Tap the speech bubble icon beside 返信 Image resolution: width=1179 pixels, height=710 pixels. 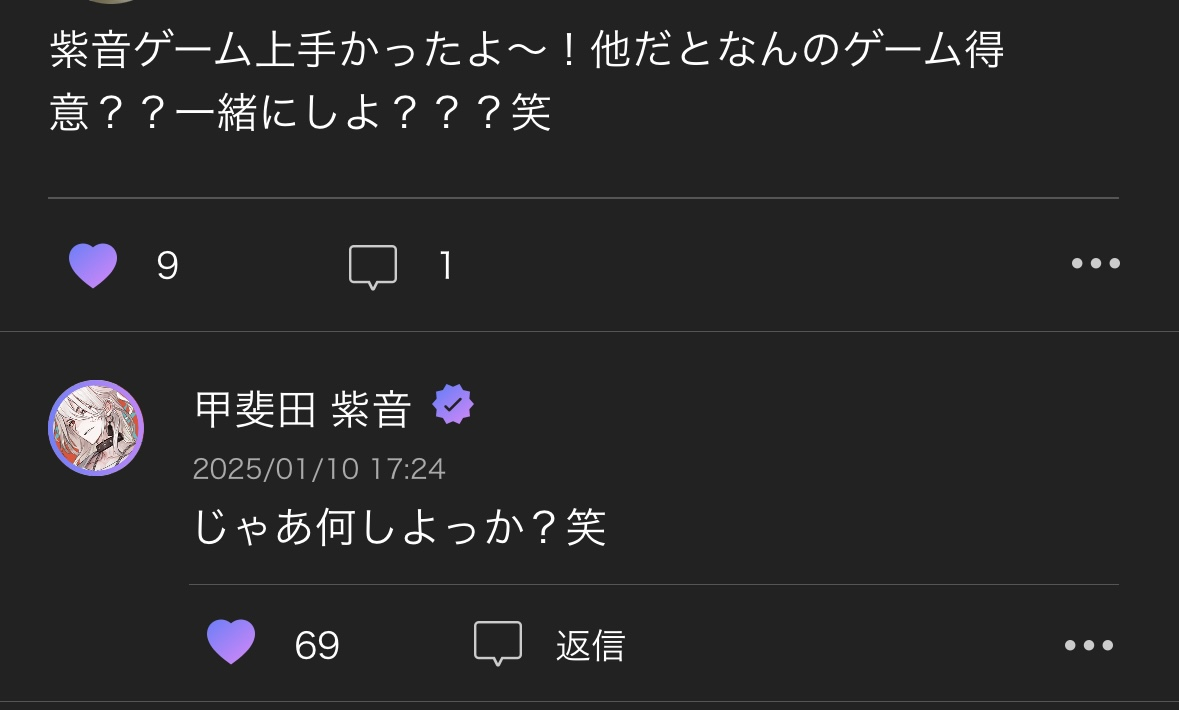tap(498, 643)
